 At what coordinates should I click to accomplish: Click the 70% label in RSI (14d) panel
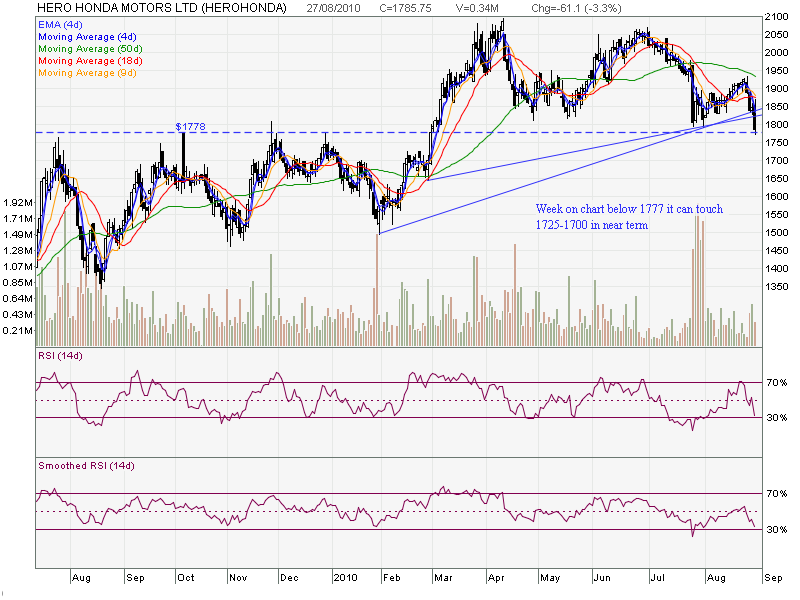click(x=777, y=383)
